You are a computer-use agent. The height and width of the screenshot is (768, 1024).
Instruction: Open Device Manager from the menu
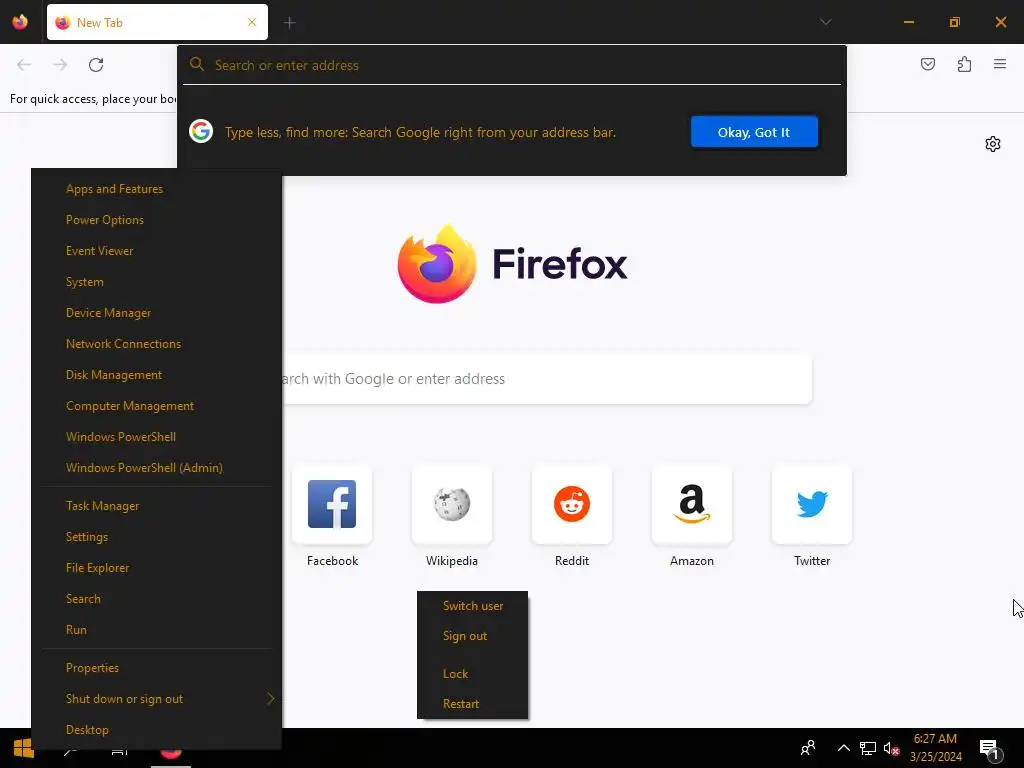[108, 313]
